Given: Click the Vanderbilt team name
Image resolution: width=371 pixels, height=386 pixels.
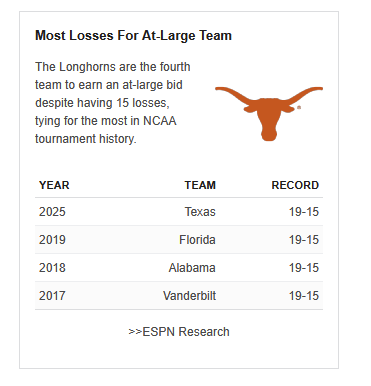Looking at the screenshot, I should coord(189,296).
